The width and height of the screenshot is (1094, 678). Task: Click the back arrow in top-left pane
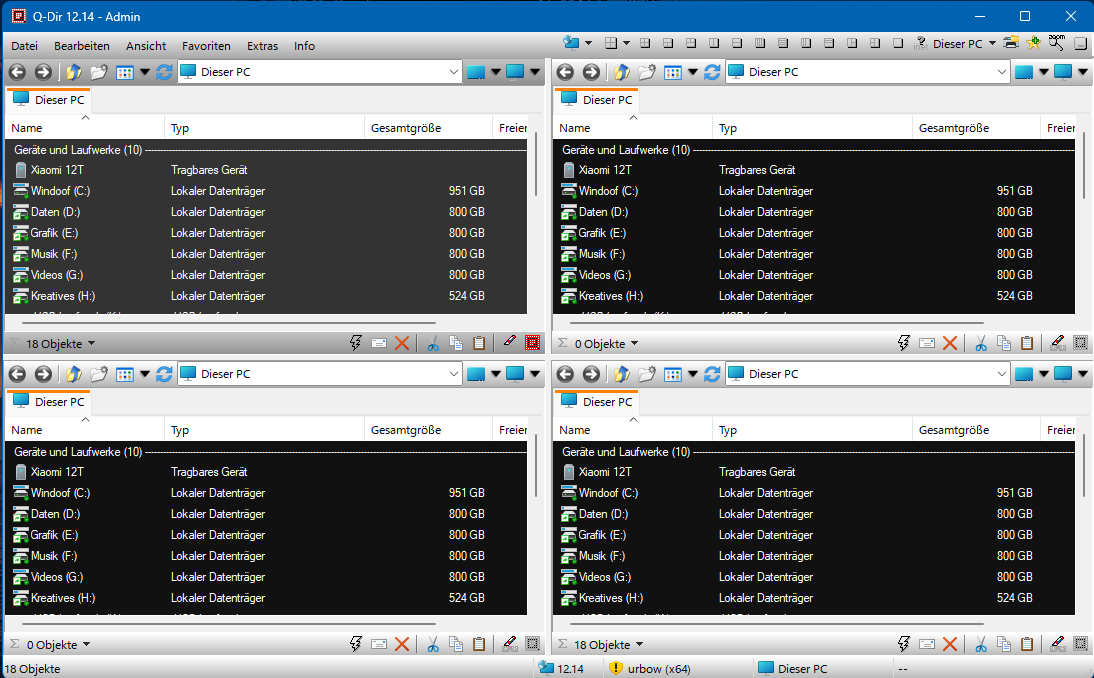click(17, 72)
